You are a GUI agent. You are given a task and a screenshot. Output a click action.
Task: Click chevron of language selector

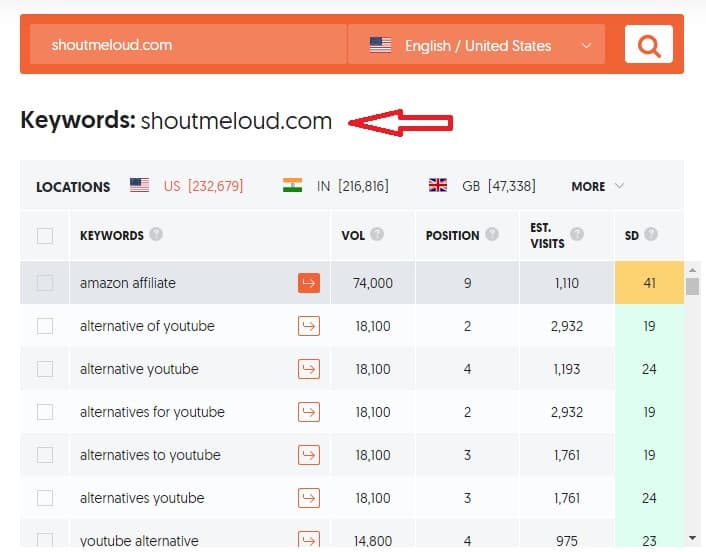(586, 45)
